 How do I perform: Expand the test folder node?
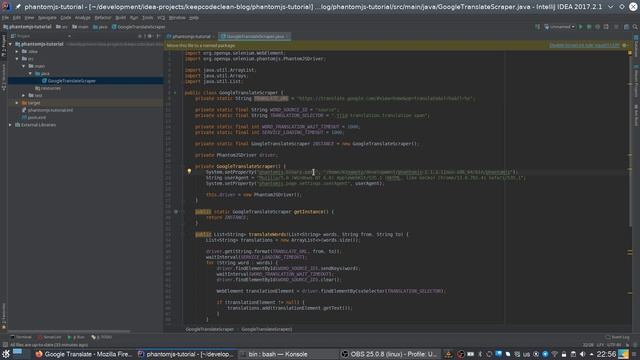(x=24, y=96)
